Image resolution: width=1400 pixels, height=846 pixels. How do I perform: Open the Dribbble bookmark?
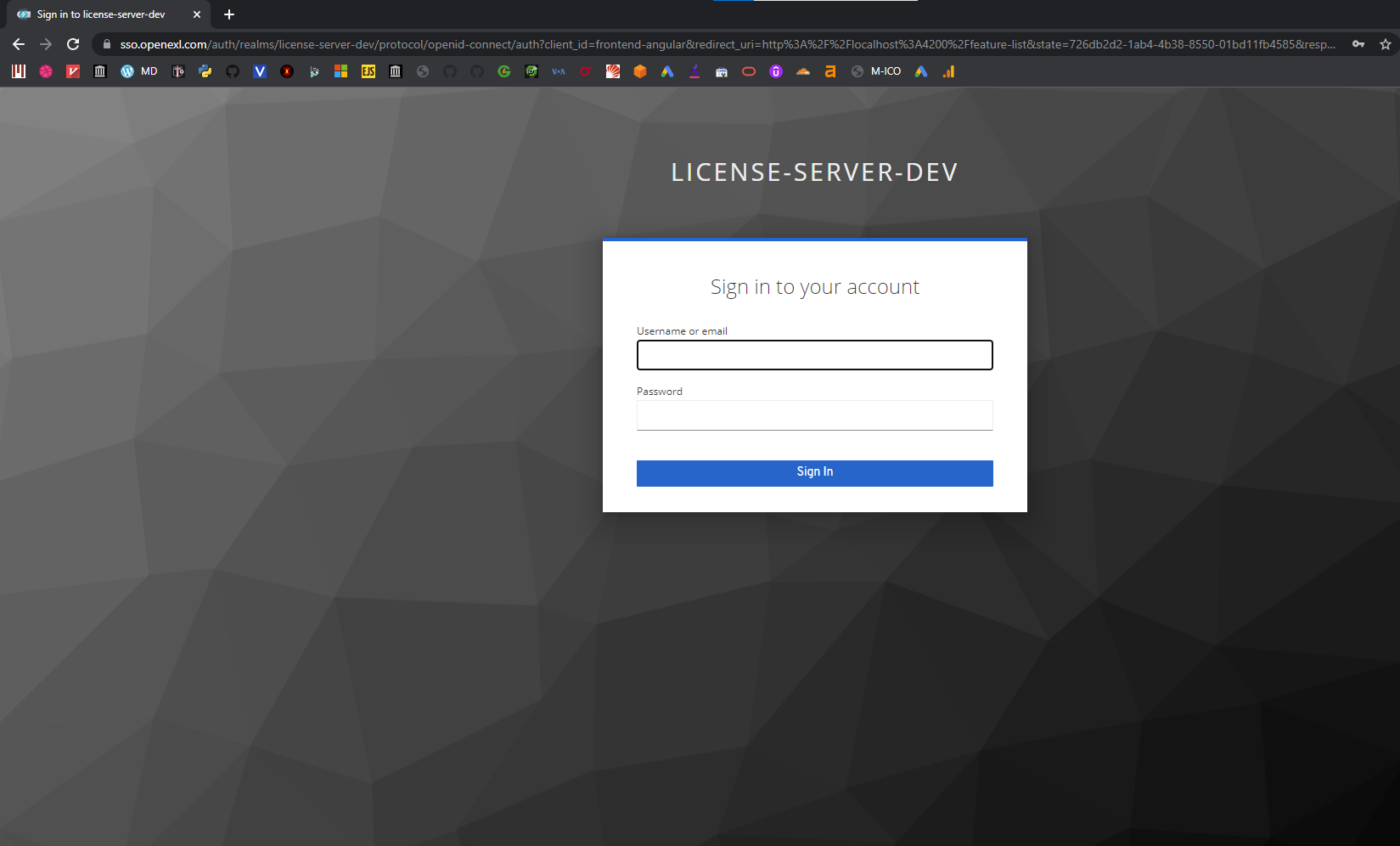[x=45, y=71]
